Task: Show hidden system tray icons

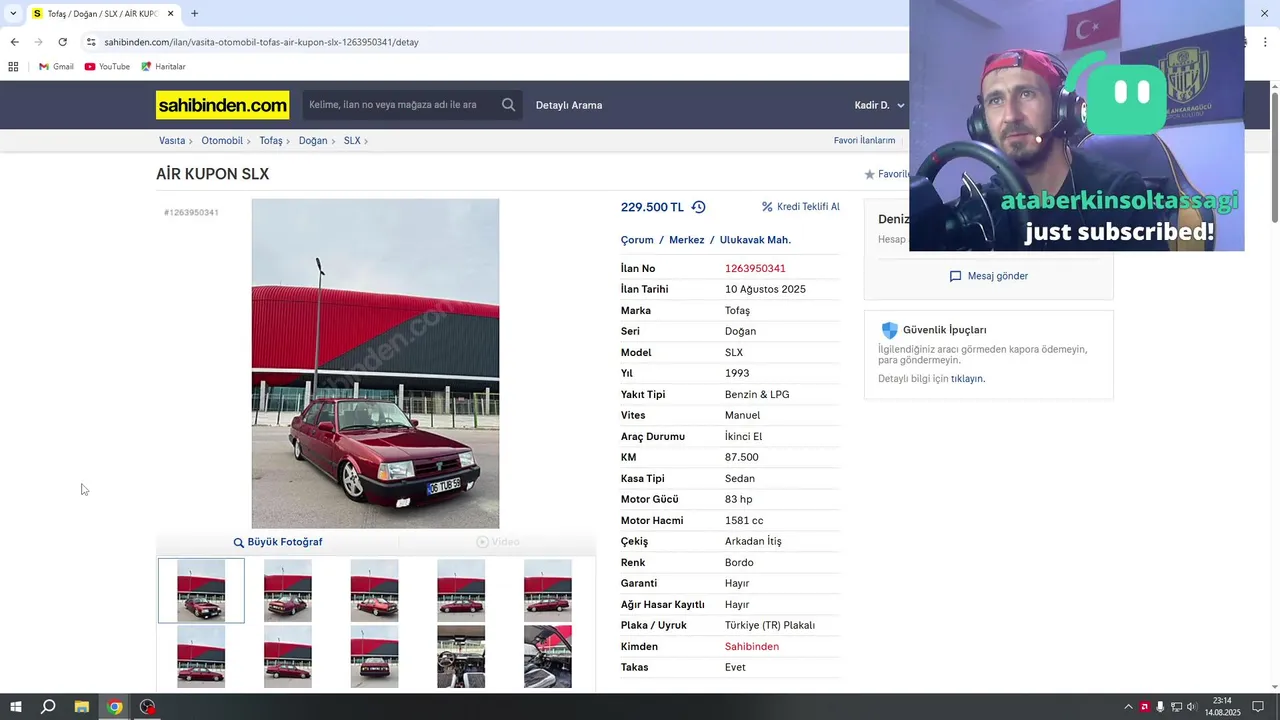Action: pos(1129,707)
